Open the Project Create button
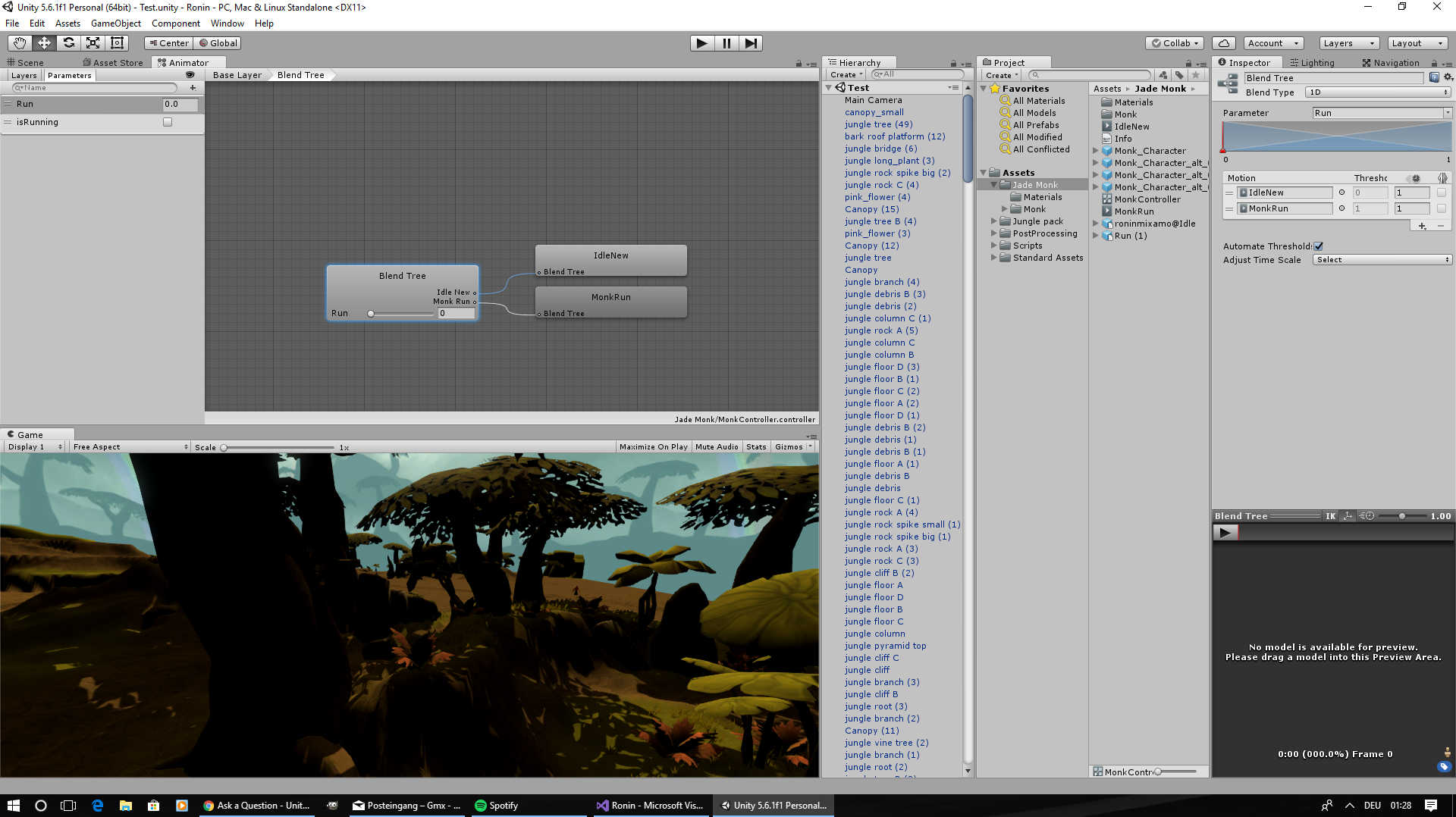Screen dimensions: 1456x817 [x=1002, y=75]
